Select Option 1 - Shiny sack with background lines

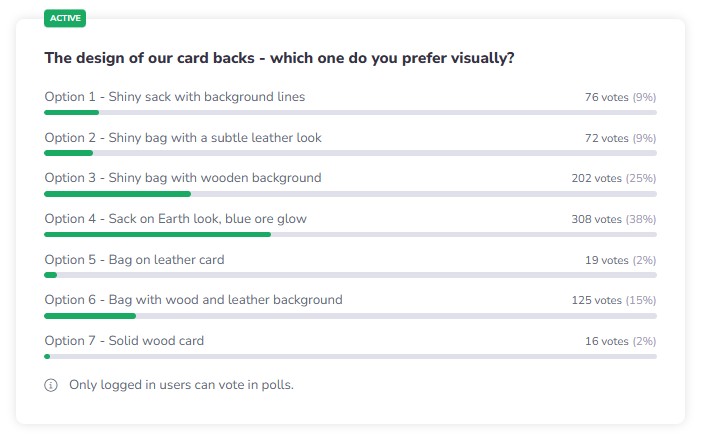coord(174,97)
